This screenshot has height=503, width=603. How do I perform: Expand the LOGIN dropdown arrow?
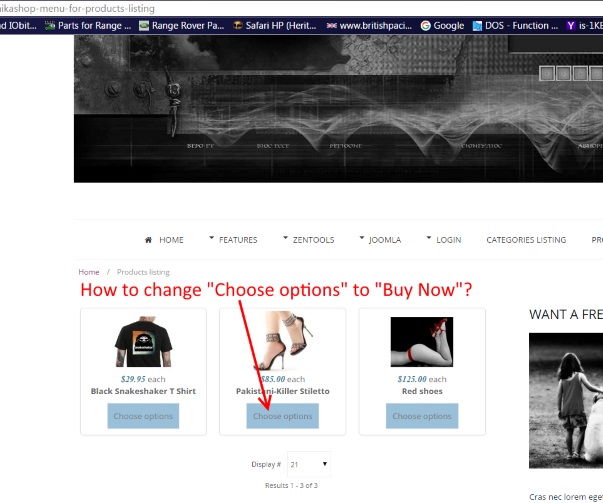pos(428,238)
